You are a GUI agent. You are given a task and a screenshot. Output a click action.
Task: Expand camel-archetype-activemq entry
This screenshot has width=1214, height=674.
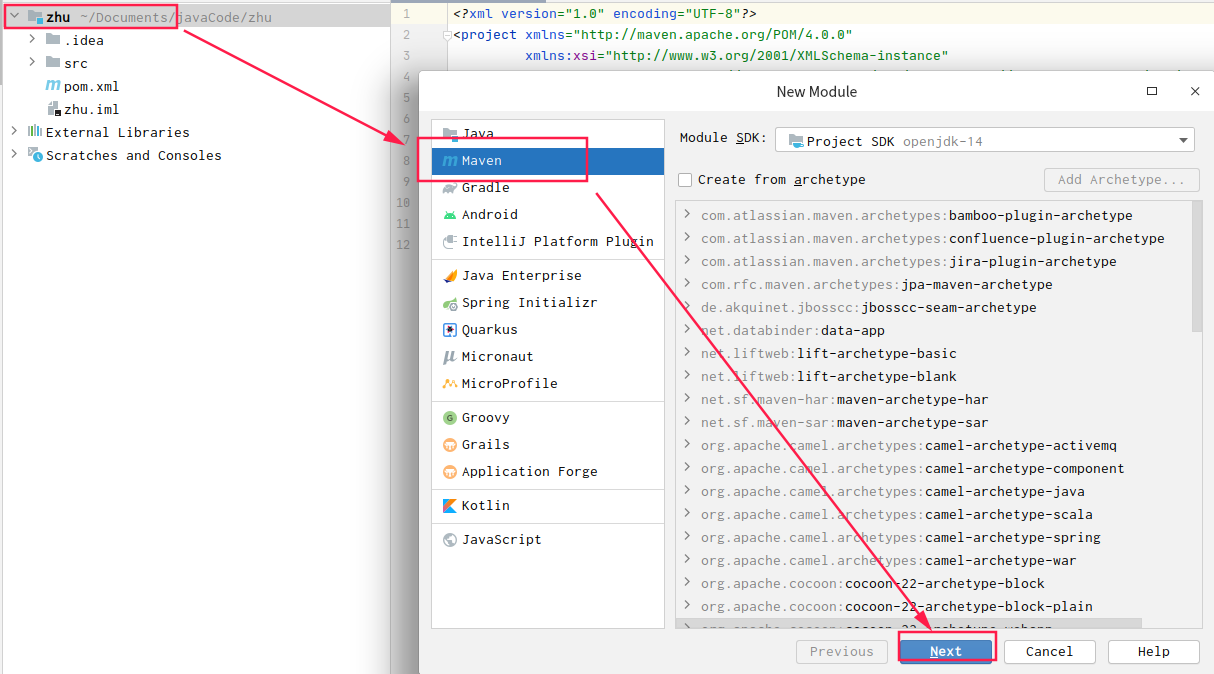(x=687, y=445)
